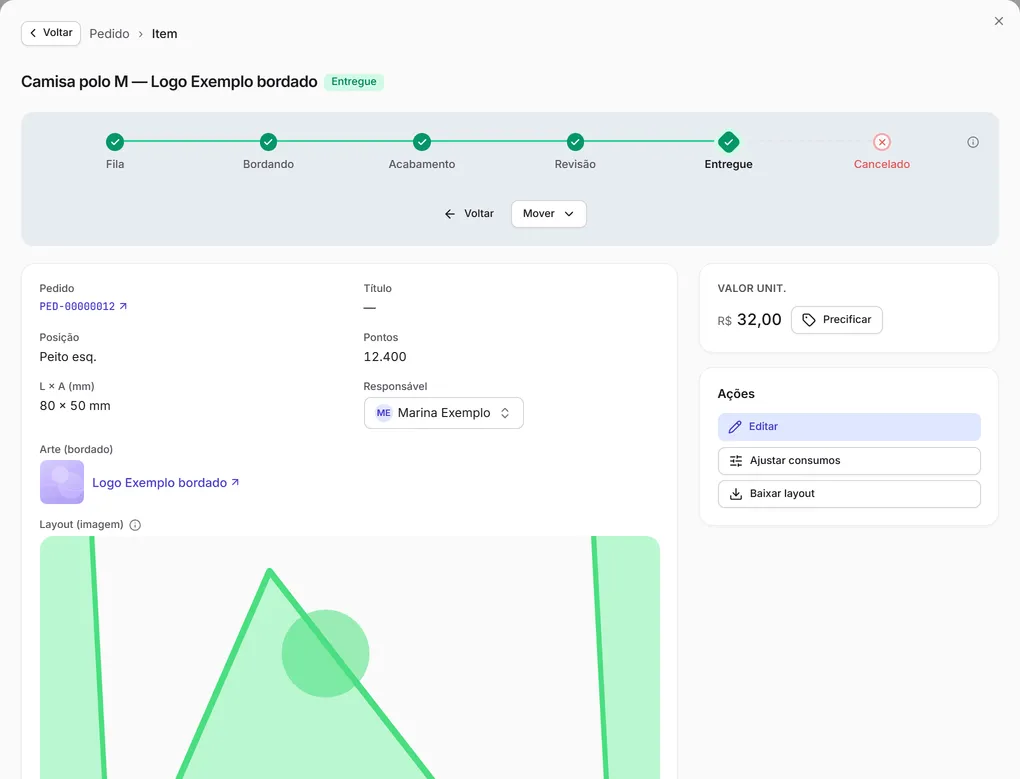The width and height of the screenshot is (1020, 779).
Task: Click the info icon next to Layout (imagem)
Action: 135,525
